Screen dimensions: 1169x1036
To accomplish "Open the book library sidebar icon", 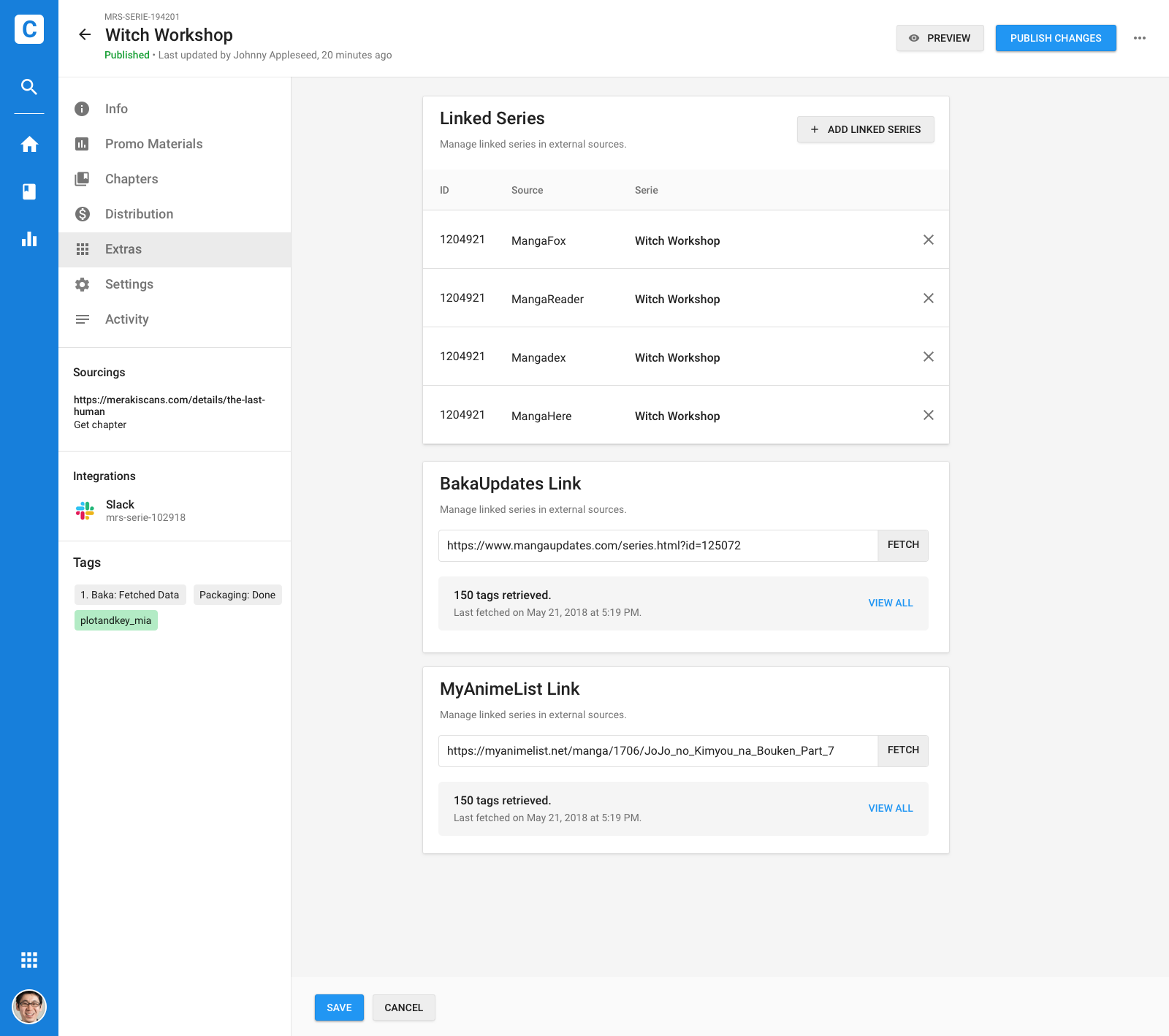I will point(29,191).
